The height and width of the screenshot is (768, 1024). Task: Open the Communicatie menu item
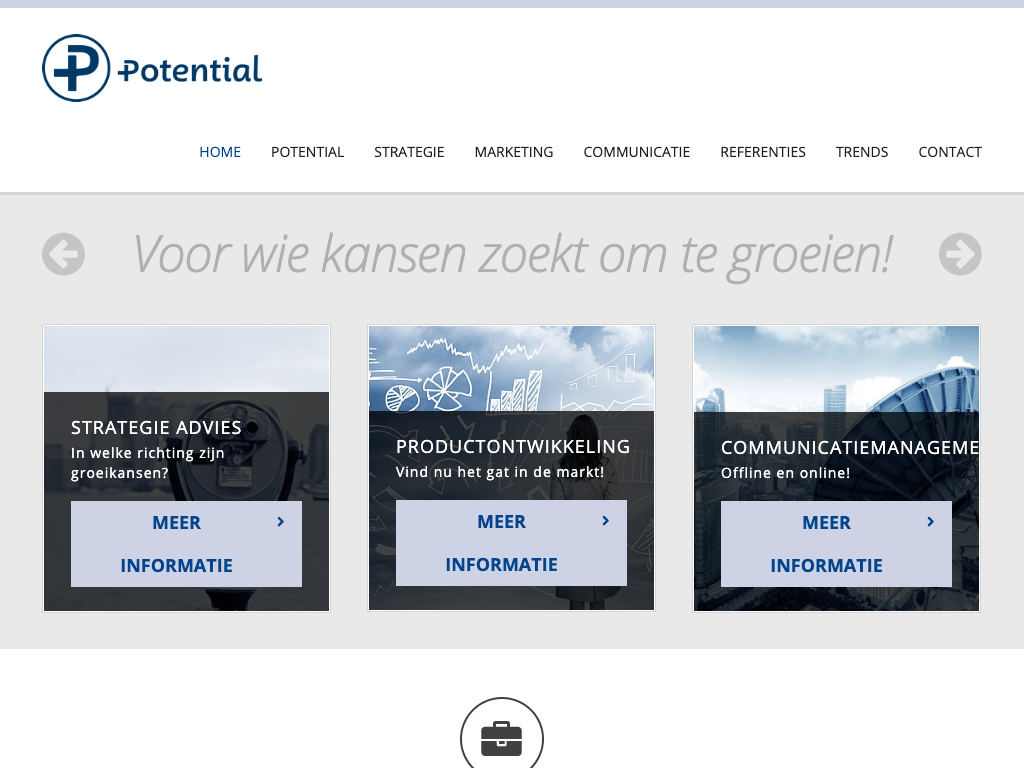[636, 152]
